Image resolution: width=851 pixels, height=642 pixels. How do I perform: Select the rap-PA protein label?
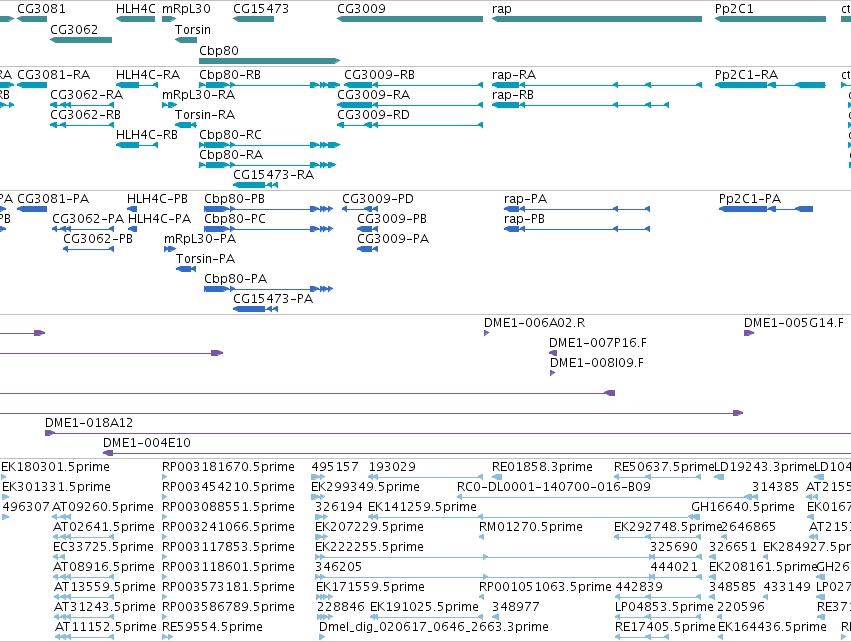(x=525, y=199)
